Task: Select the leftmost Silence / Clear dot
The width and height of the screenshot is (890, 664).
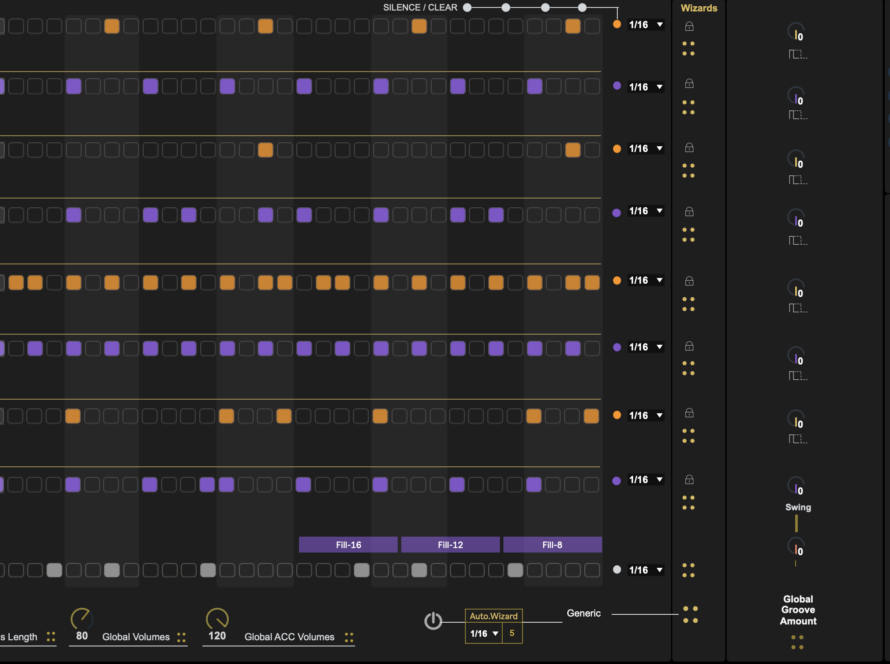Action: (467, 8)
